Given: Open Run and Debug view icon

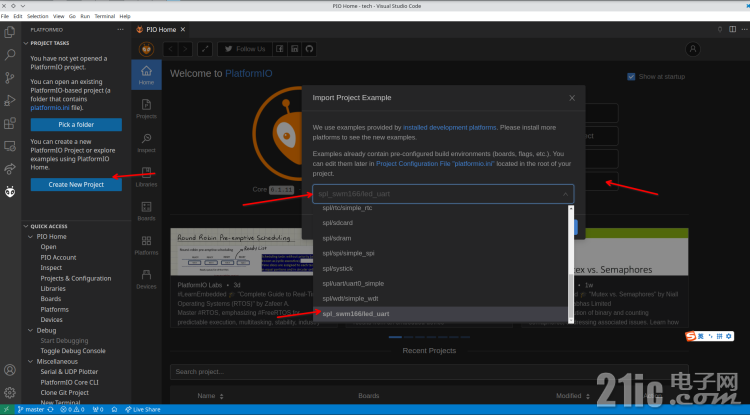Looking at the screenshot, I should [x=10, y=100].
